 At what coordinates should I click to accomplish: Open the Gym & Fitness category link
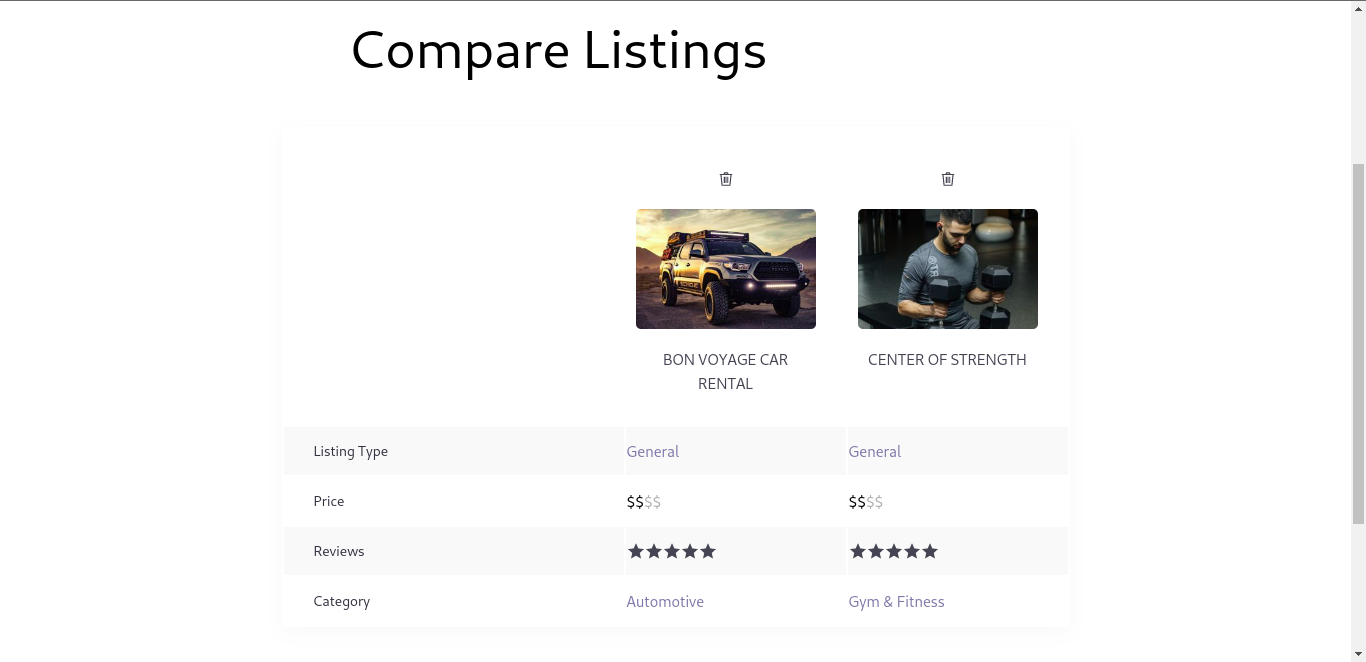[897, 602]
